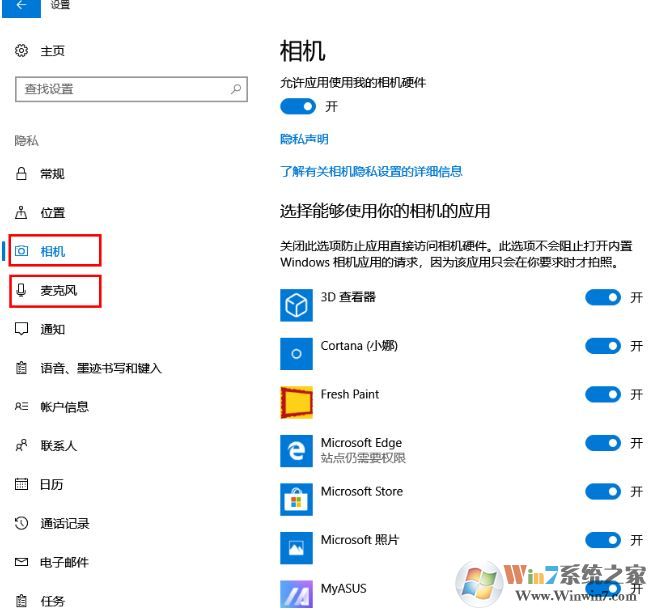The width and height of the screenshot is (653, 610).
Task: Click the MyASUS app icon
Action: click(x=296, y=595)
